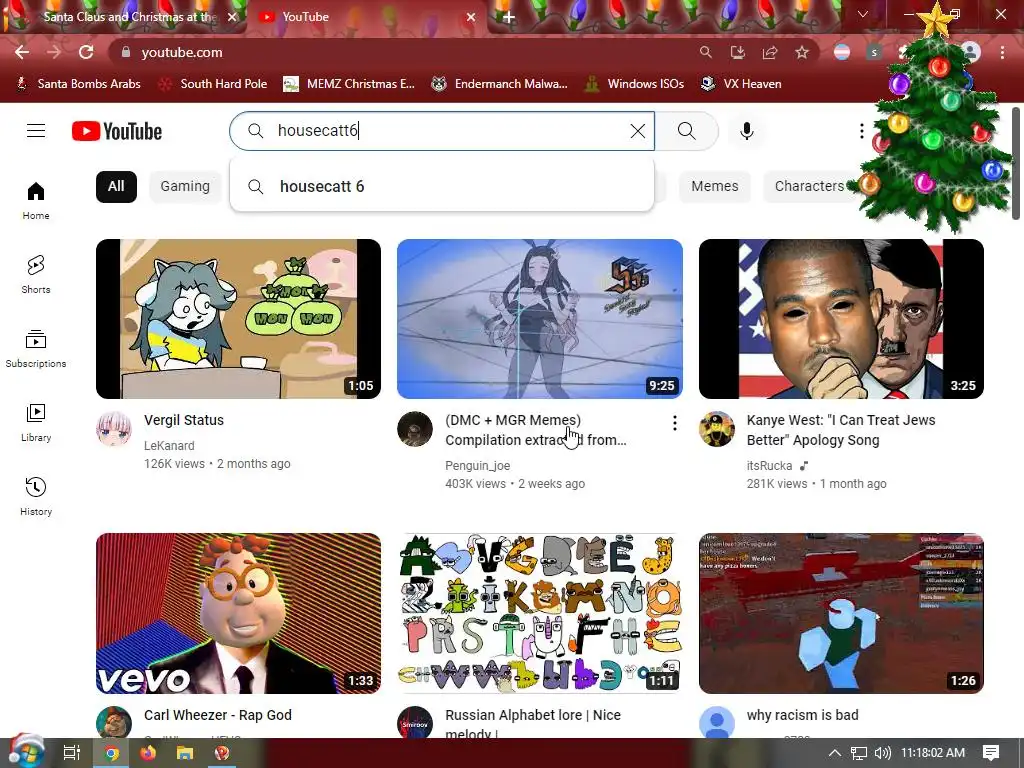This screenshot has height=768, width=1024.
Task: Open History in the sidebar
Action: coord(36,496)
